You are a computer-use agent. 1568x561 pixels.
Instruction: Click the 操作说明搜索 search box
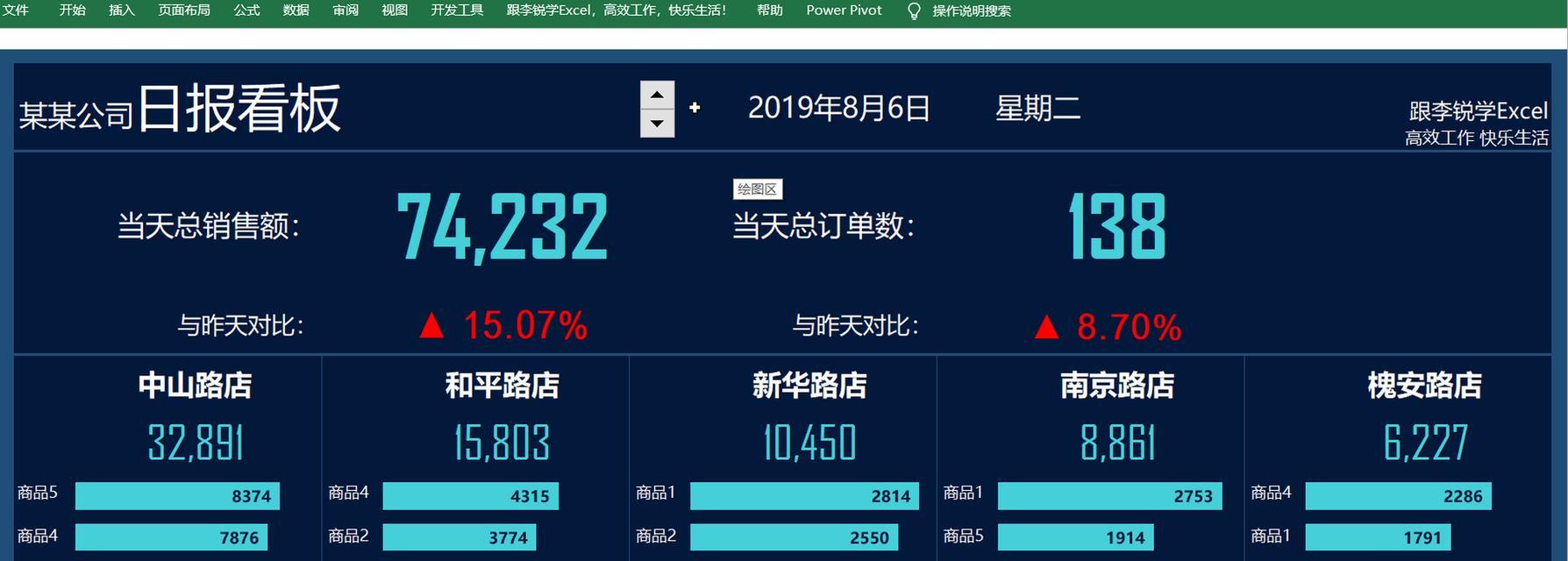972,11
